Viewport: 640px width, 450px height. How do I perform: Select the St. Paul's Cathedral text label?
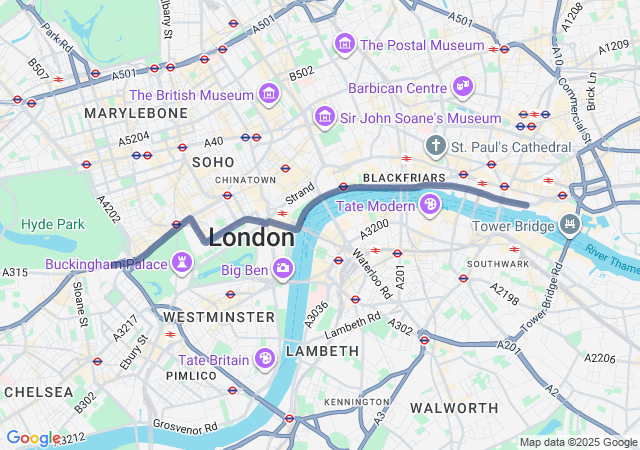pyautogui.click(x=511, y=147)
